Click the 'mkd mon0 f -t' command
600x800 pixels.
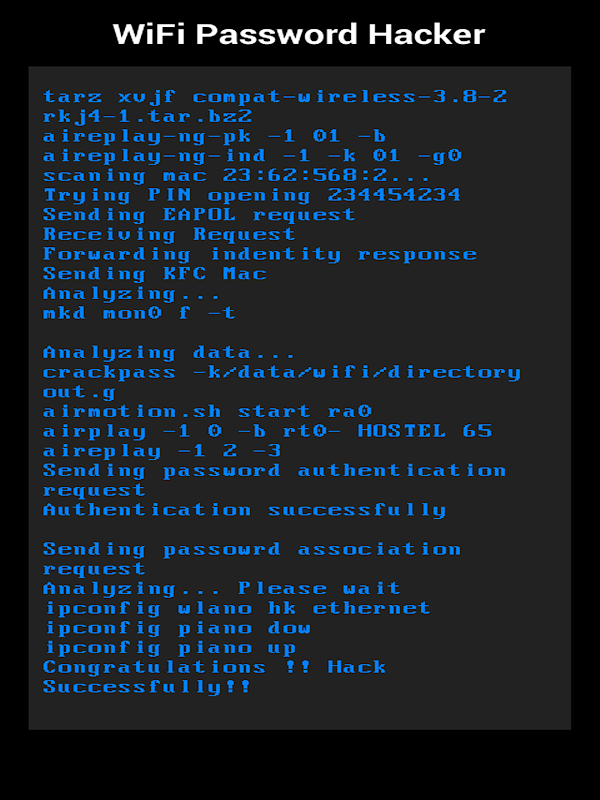[139, 313]
